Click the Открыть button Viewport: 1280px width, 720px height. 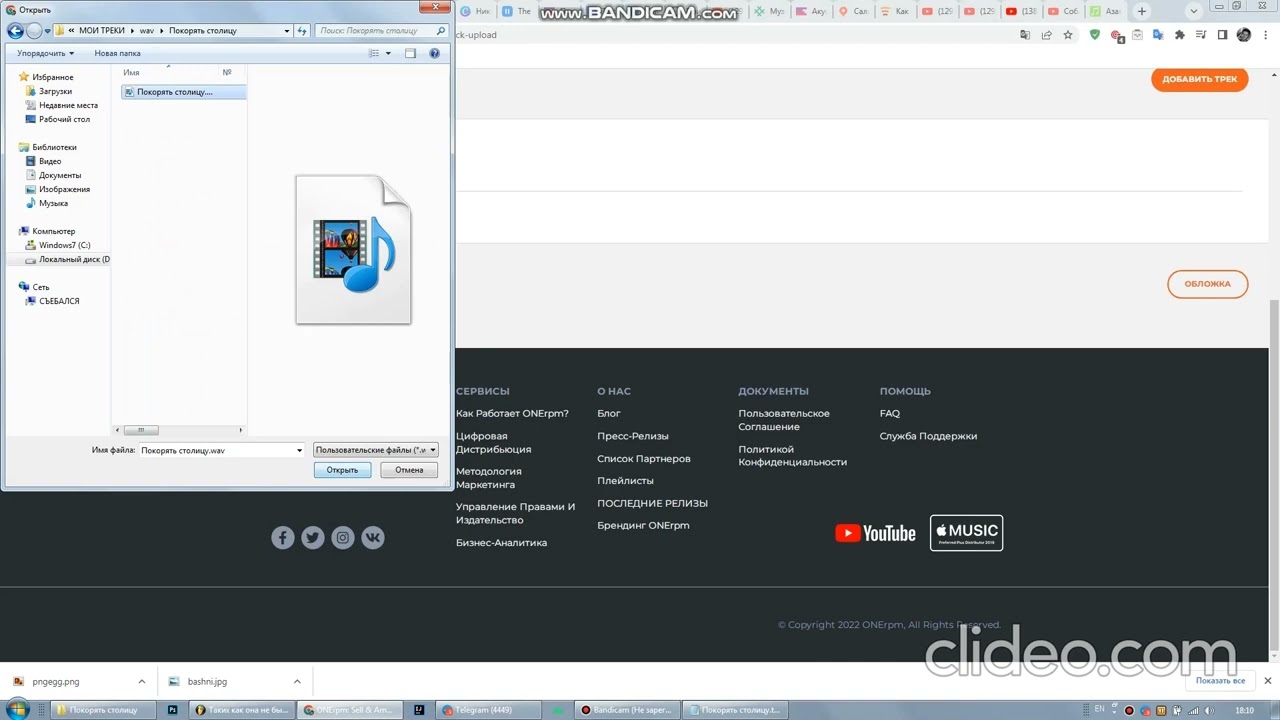click(342, 470)
